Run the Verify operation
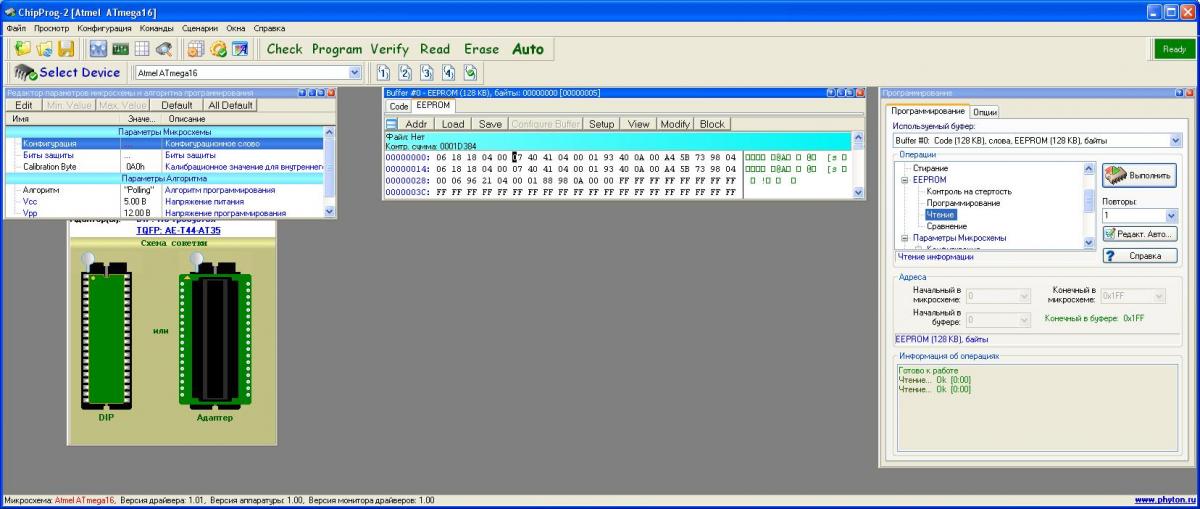This screenshot has width=1200, height=509. 390,48
